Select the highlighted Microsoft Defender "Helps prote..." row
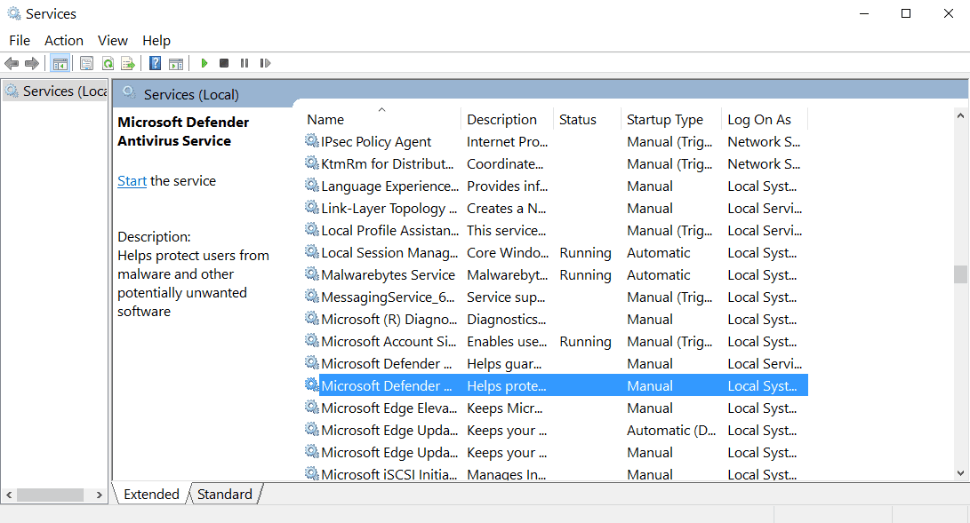The image size is (970, 523). point(563,386)
